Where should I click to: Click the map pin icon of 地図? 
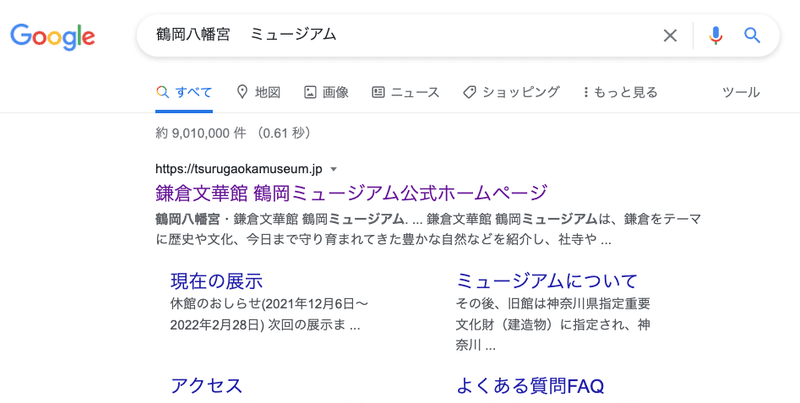(242, 92)
